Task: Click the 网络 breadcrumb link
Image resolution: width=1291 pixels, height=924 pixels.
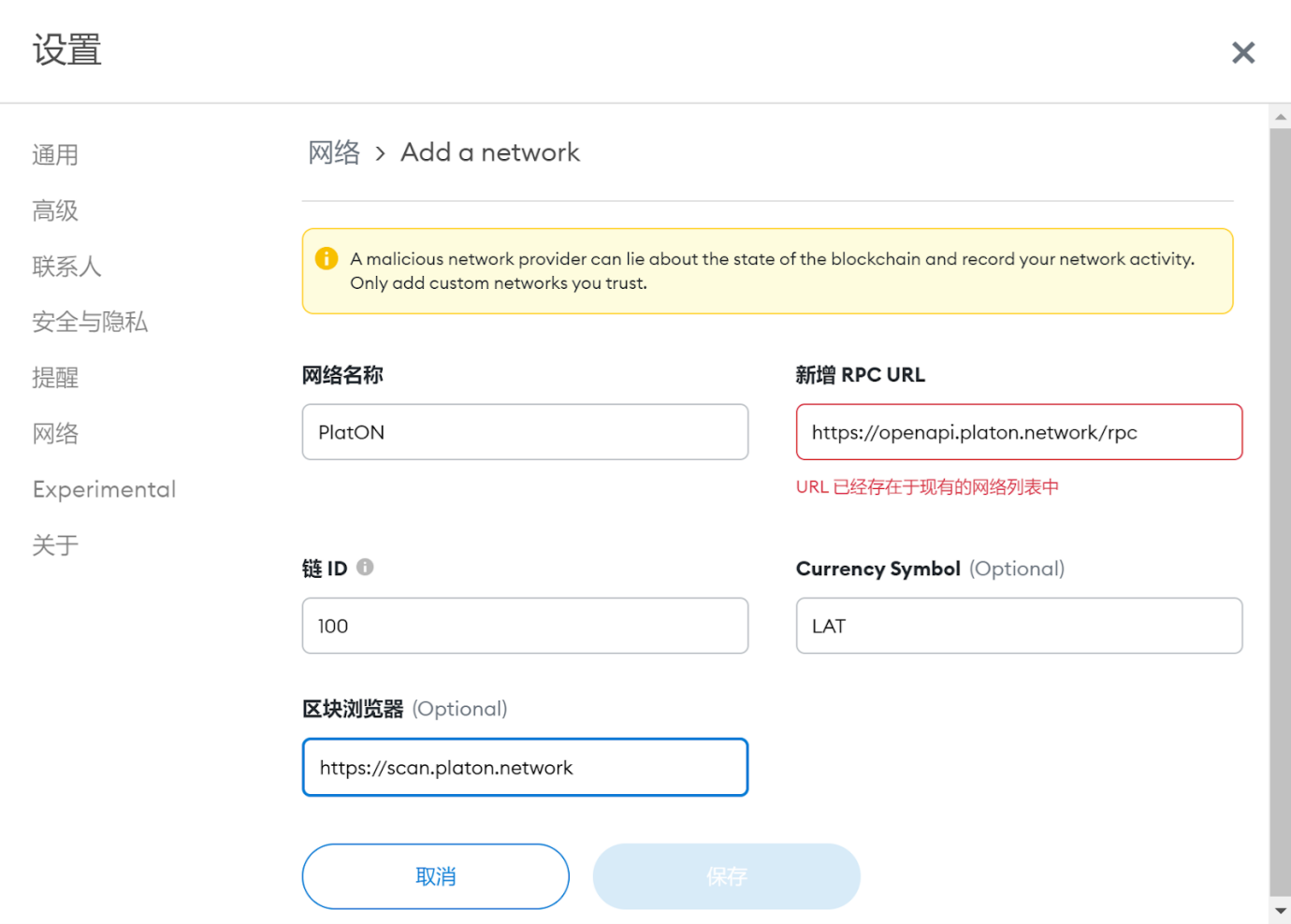Action: click(x=334, y=152)
